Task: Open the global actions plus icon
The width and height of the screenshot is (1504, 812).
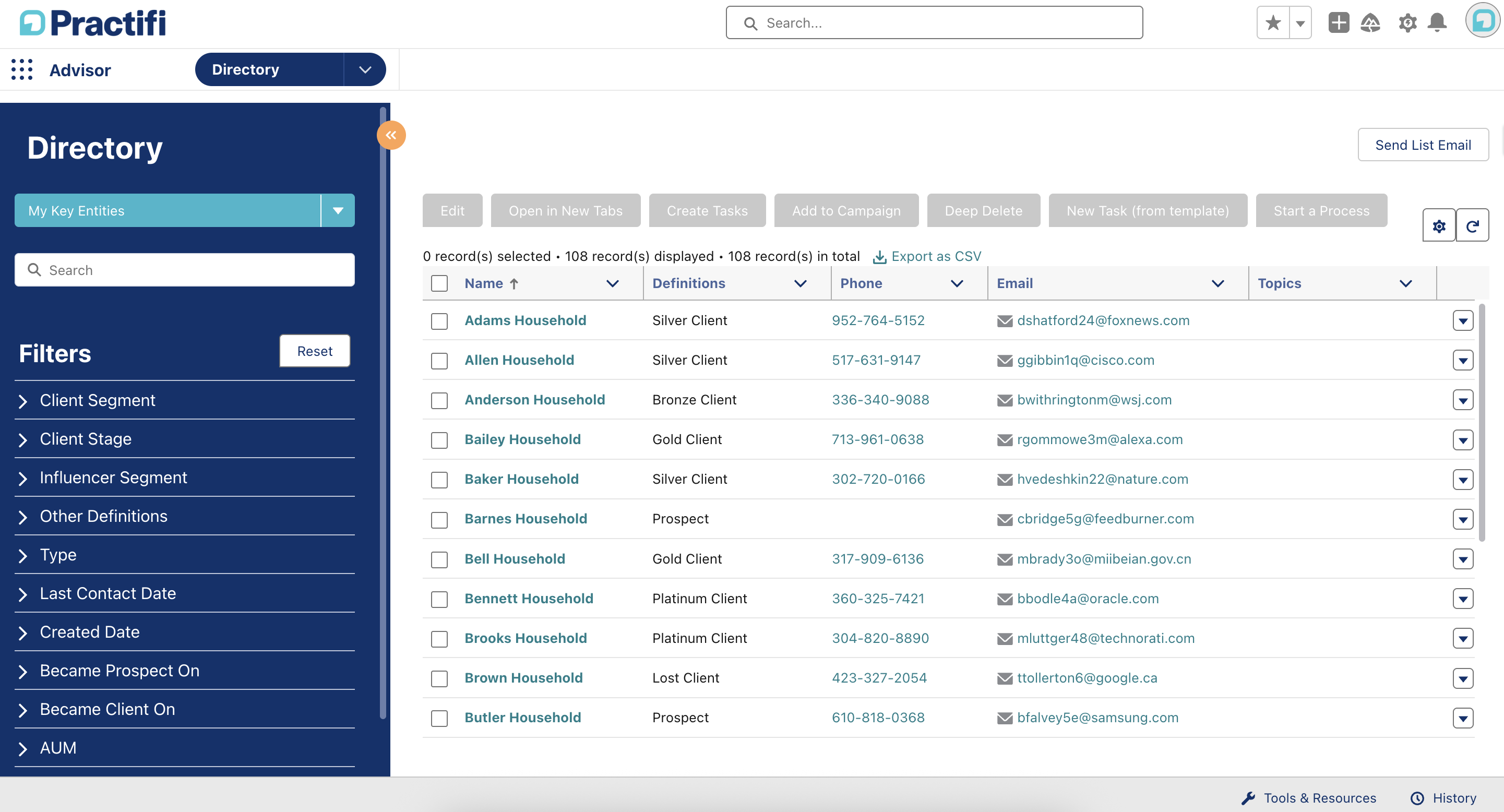Action: point(1338,23)
